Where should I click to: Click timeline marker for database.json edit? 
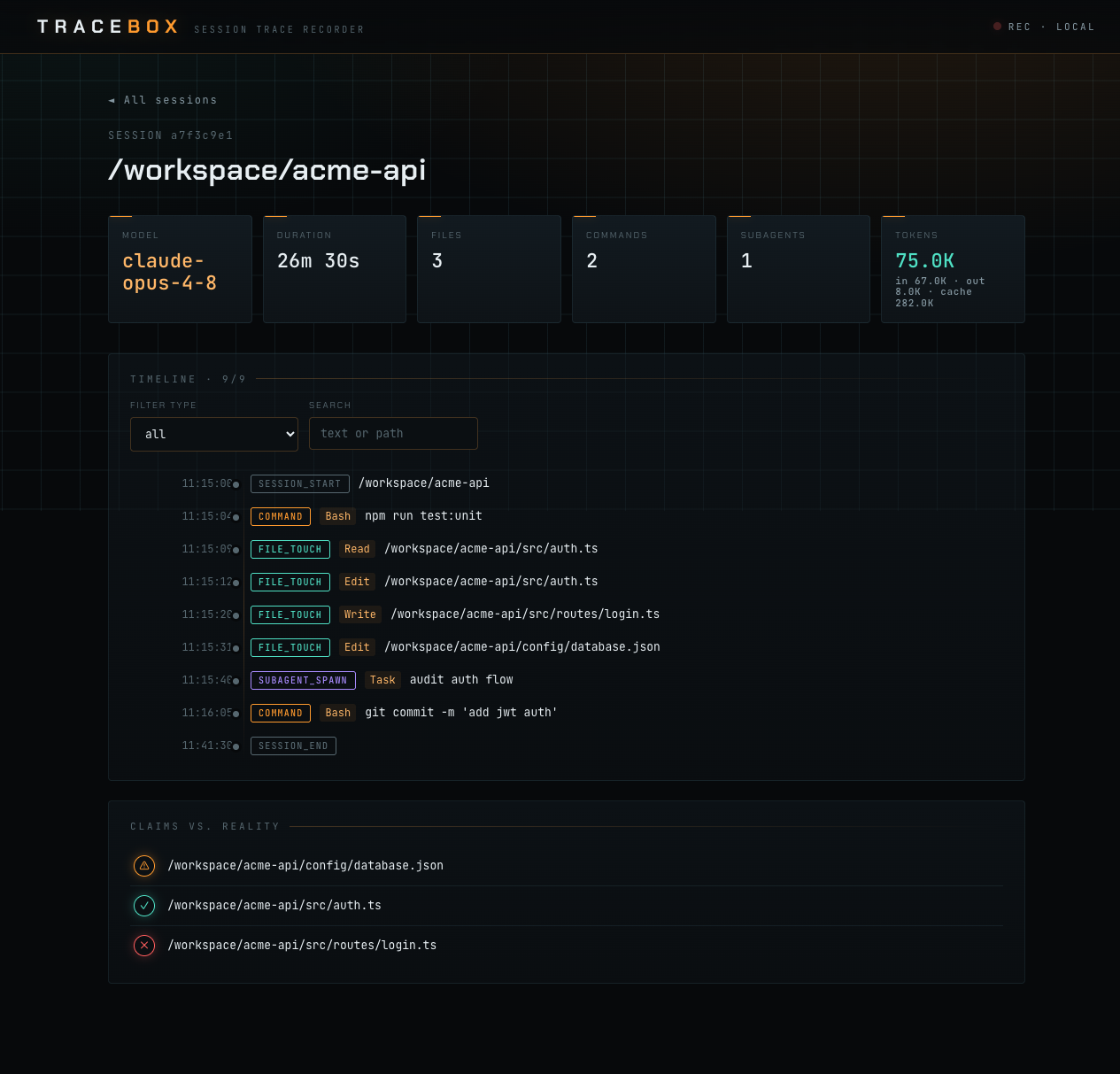click(x=236, y=648)
